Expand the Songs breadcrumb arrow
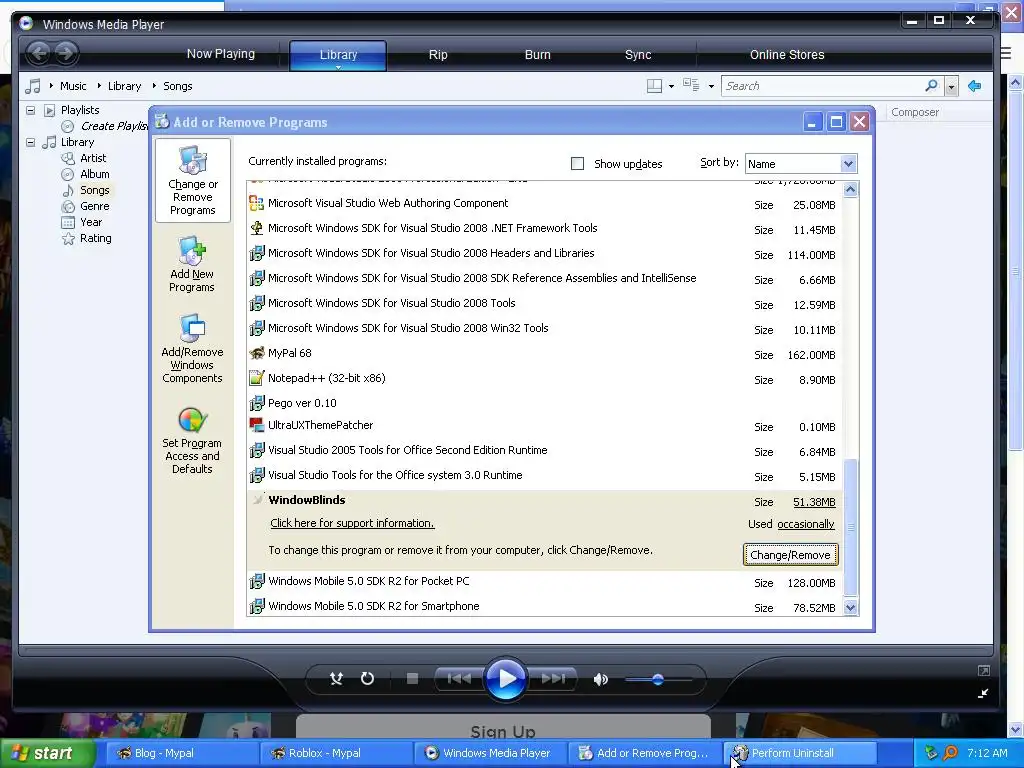Screen dimensions: 1024x768 pos(154,86)
